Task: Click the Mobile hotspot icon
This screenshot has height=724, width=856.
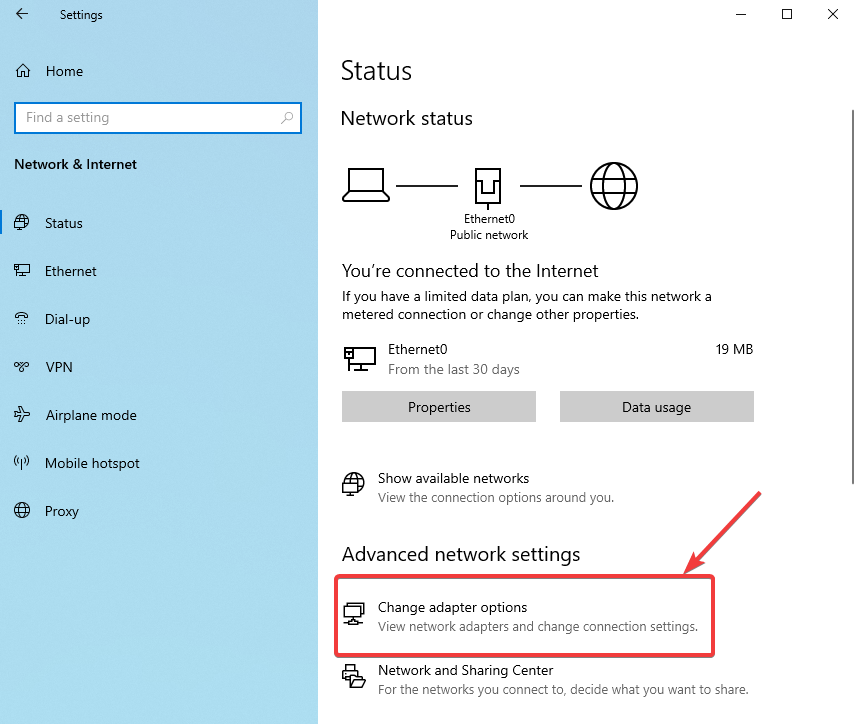Action: click(22, 463)
